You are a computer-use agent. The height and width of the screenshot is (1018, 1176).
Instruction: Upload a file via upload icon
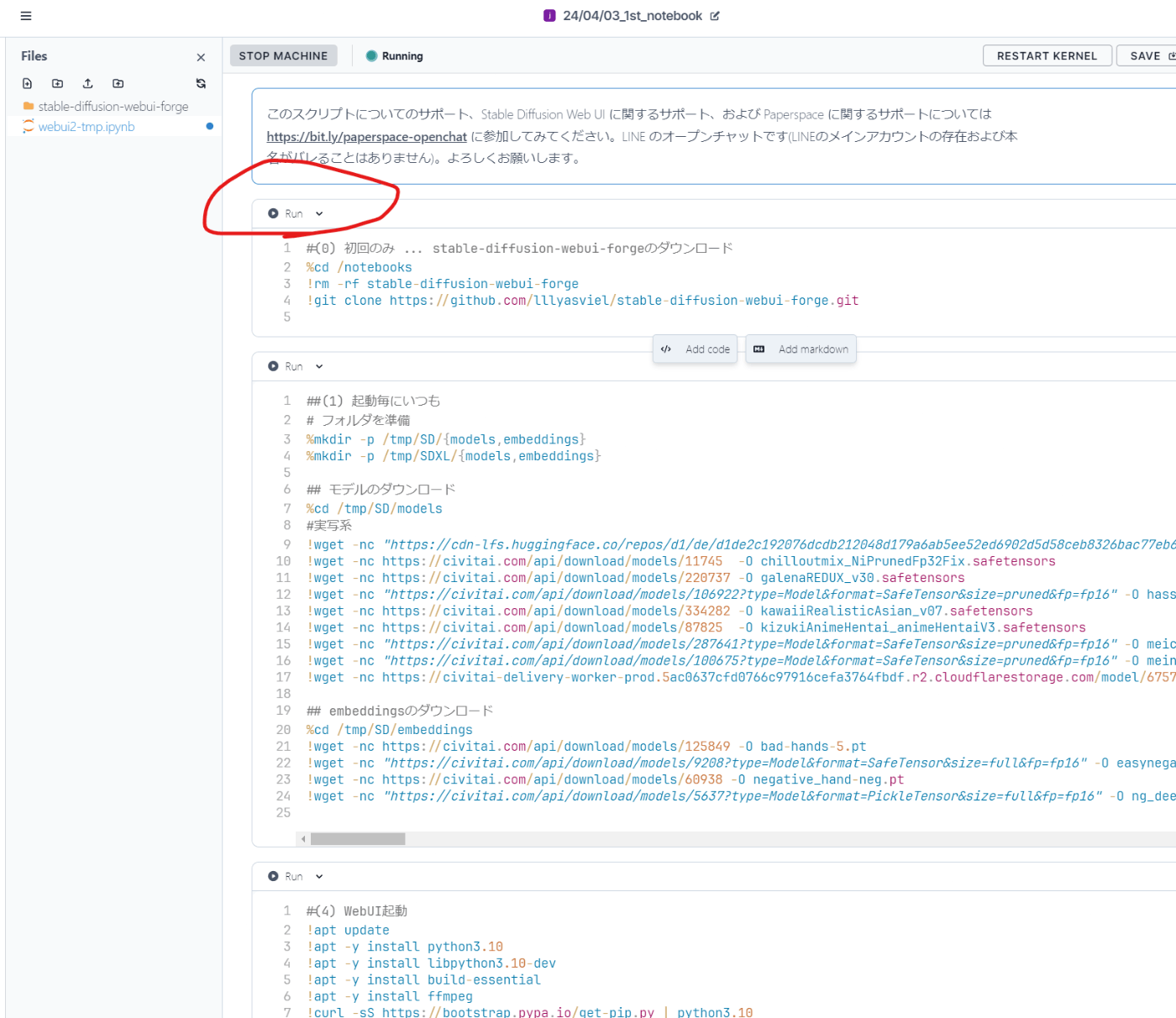click(x=87, y=83)
